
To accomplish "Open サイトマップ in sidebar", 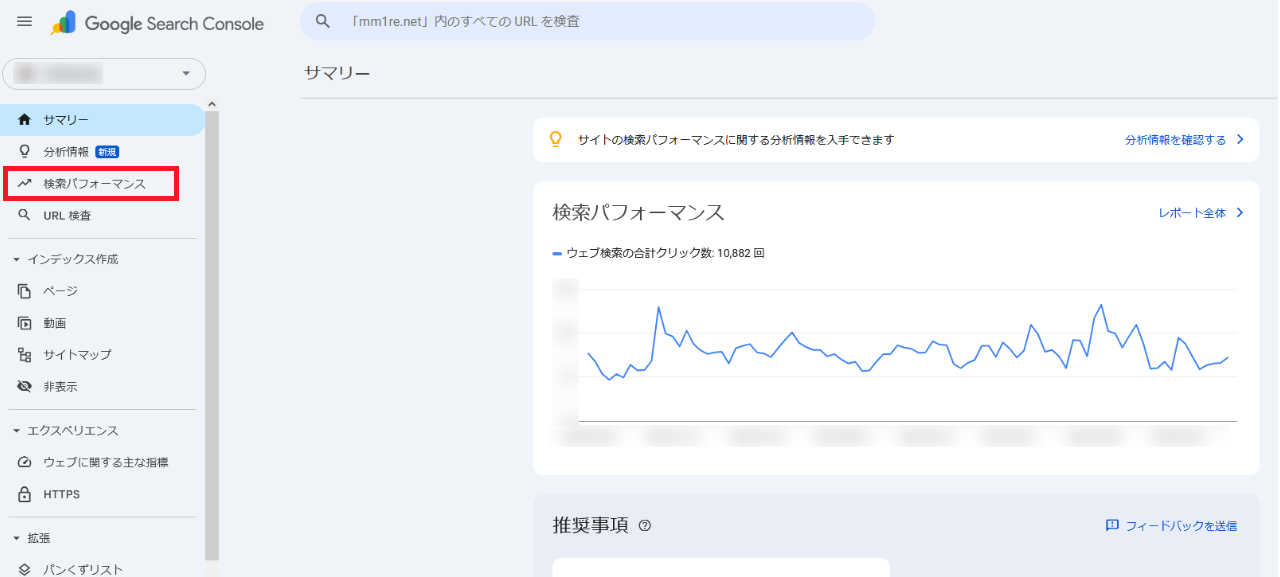I will (77, 355).
